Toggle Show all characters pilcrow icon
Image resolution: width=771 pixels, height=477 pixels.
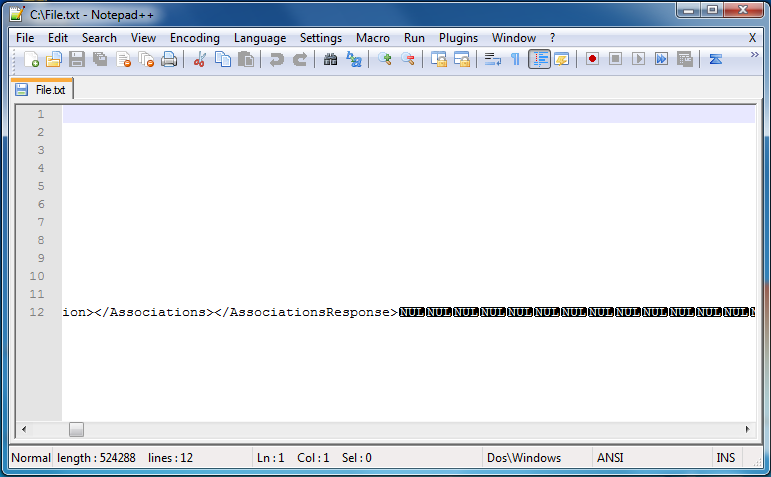pyautogui.click(x=515, y=60)
